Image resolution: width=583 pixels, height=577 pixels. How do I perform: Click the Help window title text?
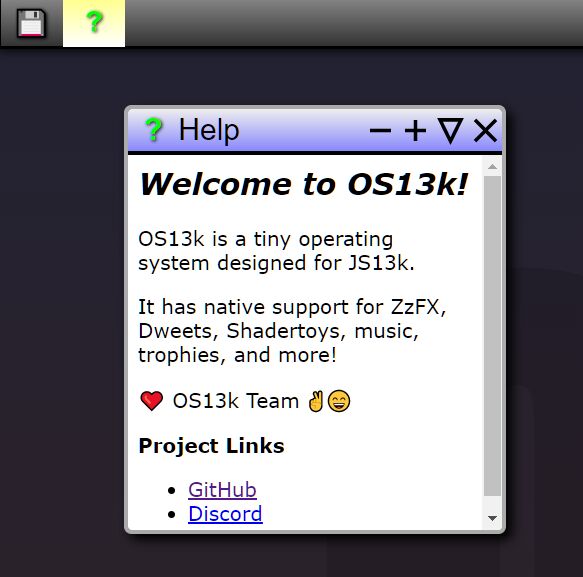209,130
